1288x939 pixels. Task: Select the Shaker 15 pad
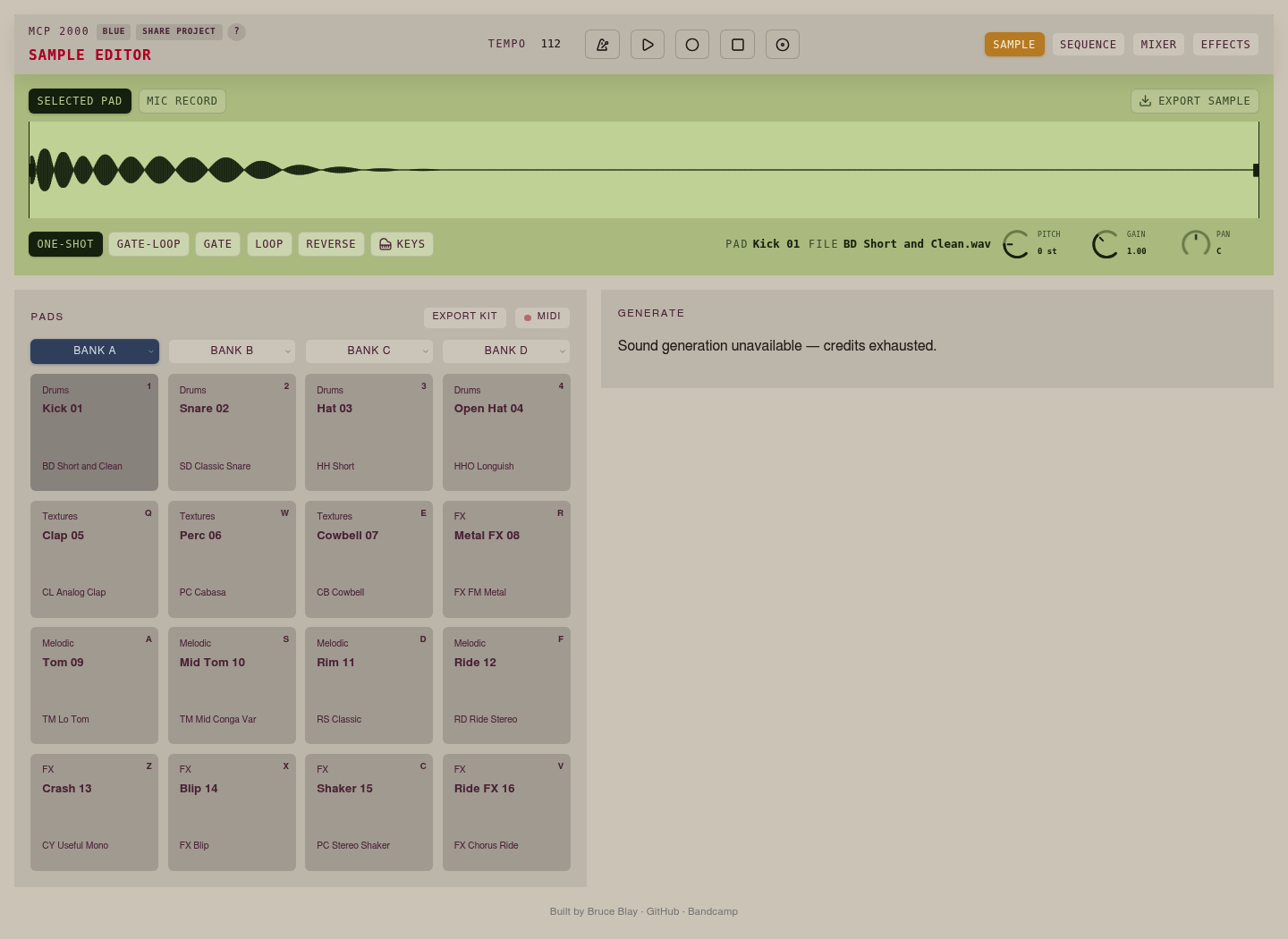369,812
